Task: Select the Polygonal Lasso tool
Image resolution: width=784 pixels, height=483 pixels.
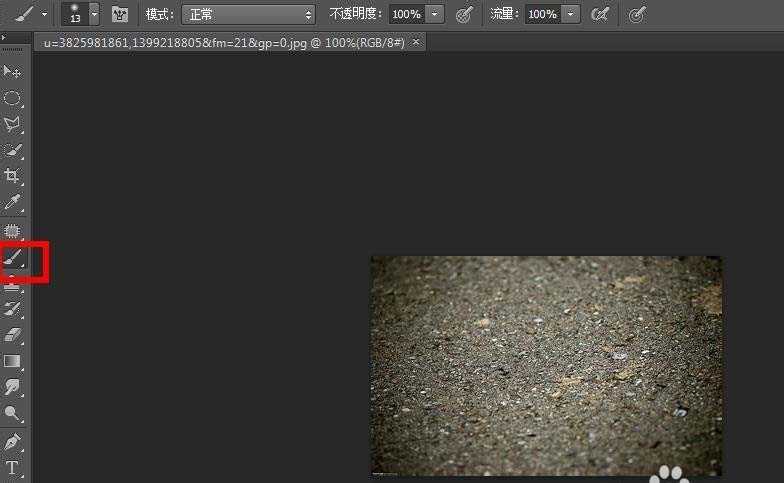Action: (12, 124)
